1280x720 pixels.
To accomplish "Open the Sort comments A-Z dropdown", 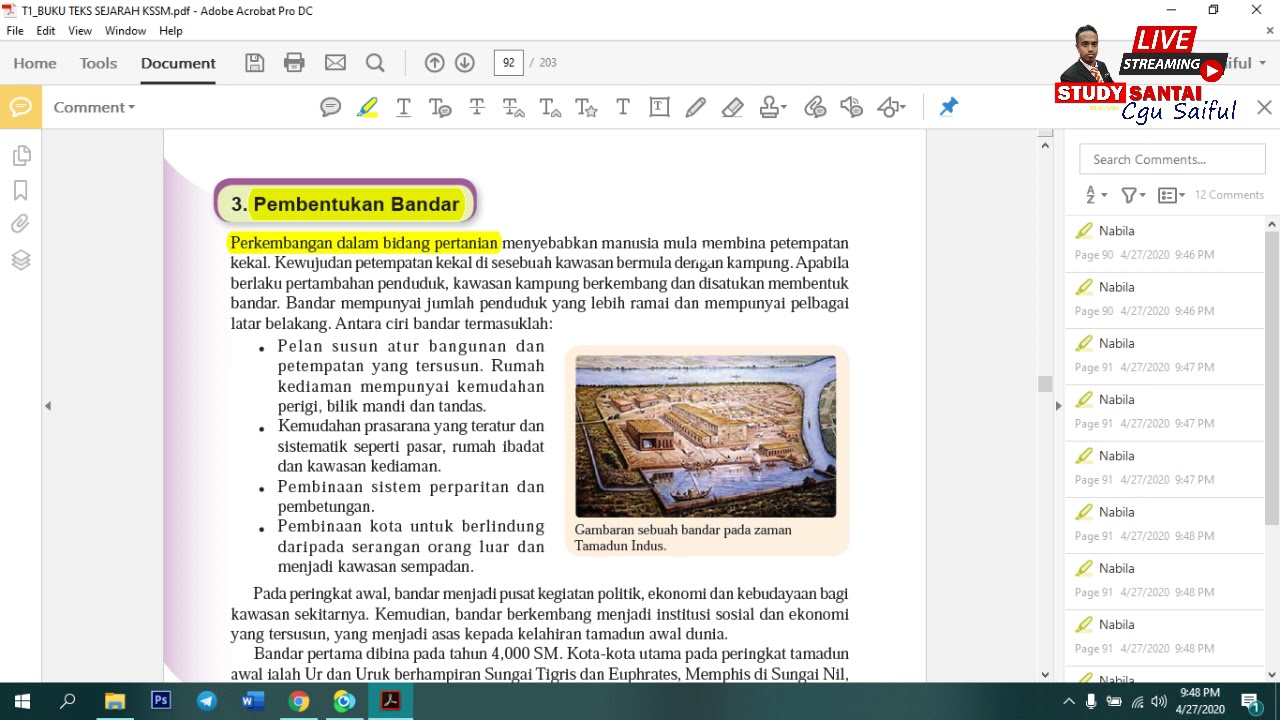I will pos(1096,195).
